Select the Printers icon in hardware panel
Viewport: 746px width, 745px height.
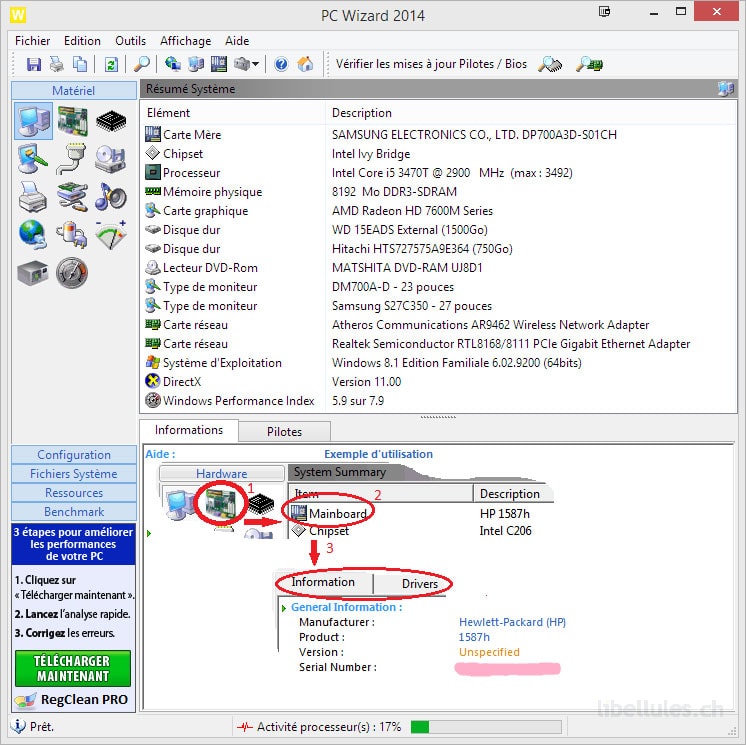pyautogui.click(x=33, y=196)
